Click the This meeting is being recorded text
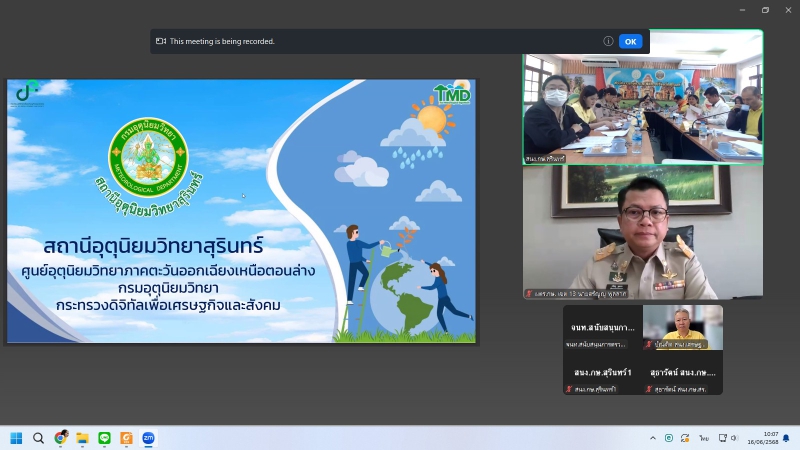 pos(222,41)
